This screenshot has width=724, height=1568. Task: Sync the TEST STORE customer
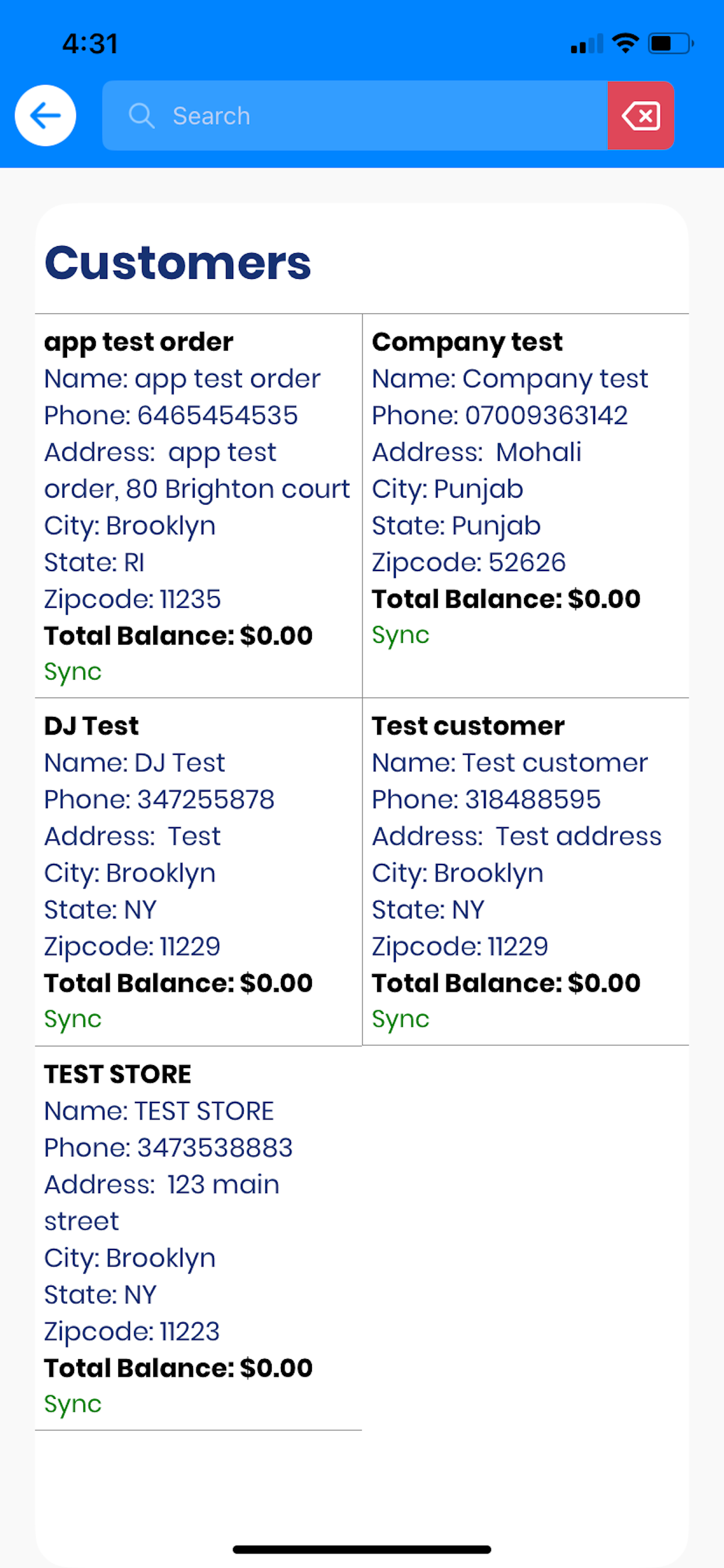(72, 1404)
